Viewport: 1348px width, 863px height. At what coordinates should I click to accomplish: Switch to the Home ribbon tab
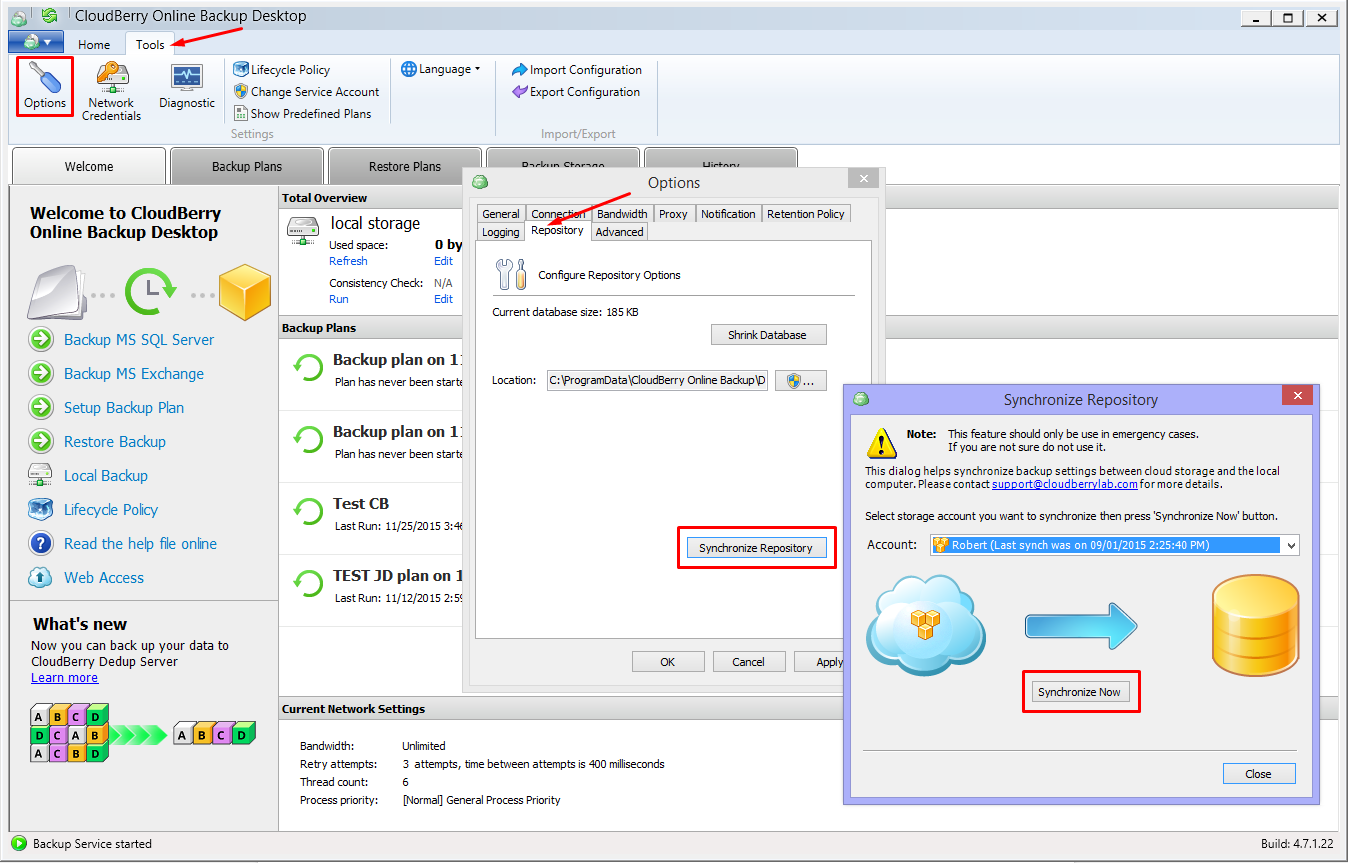pos(94,44)
